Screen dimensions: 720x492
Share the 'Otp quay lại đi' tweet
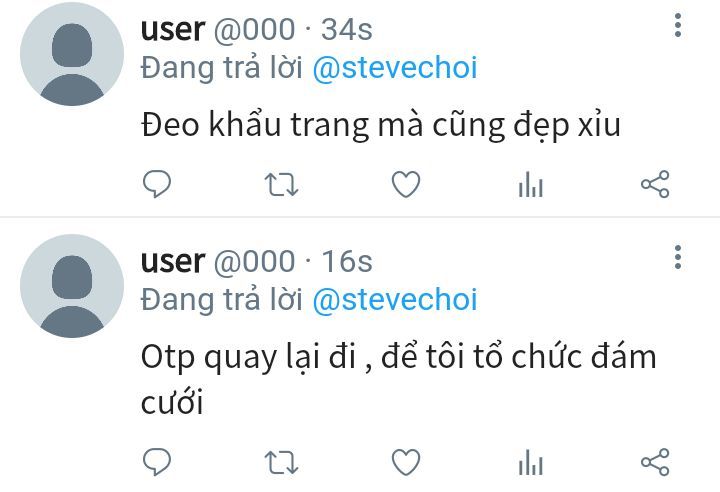[655, 462]
